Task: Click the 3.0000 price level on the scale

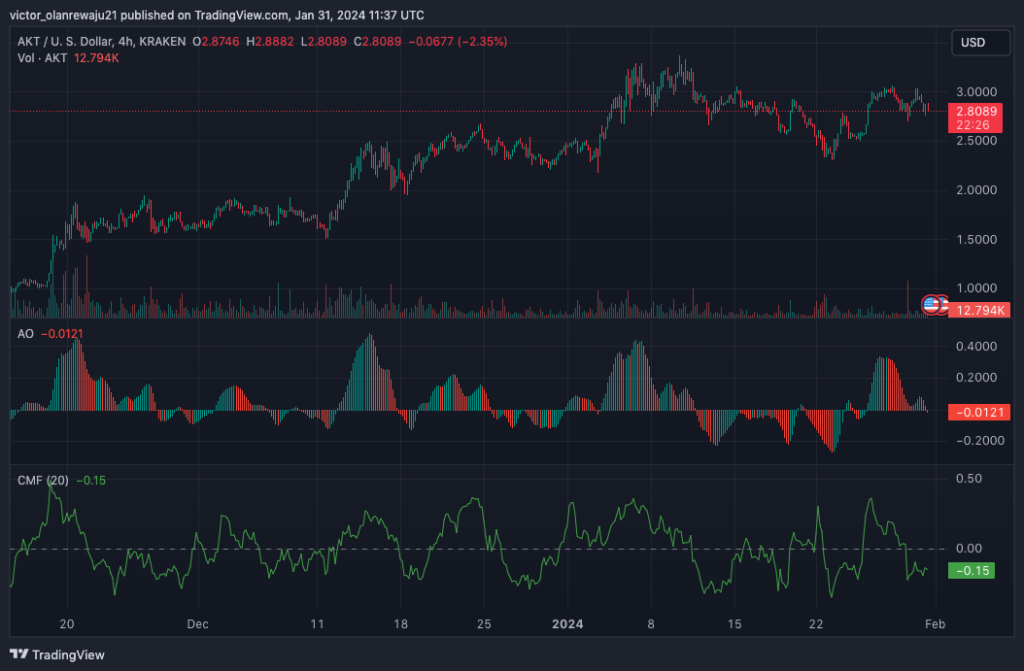Action: click(x=976, y=92)
